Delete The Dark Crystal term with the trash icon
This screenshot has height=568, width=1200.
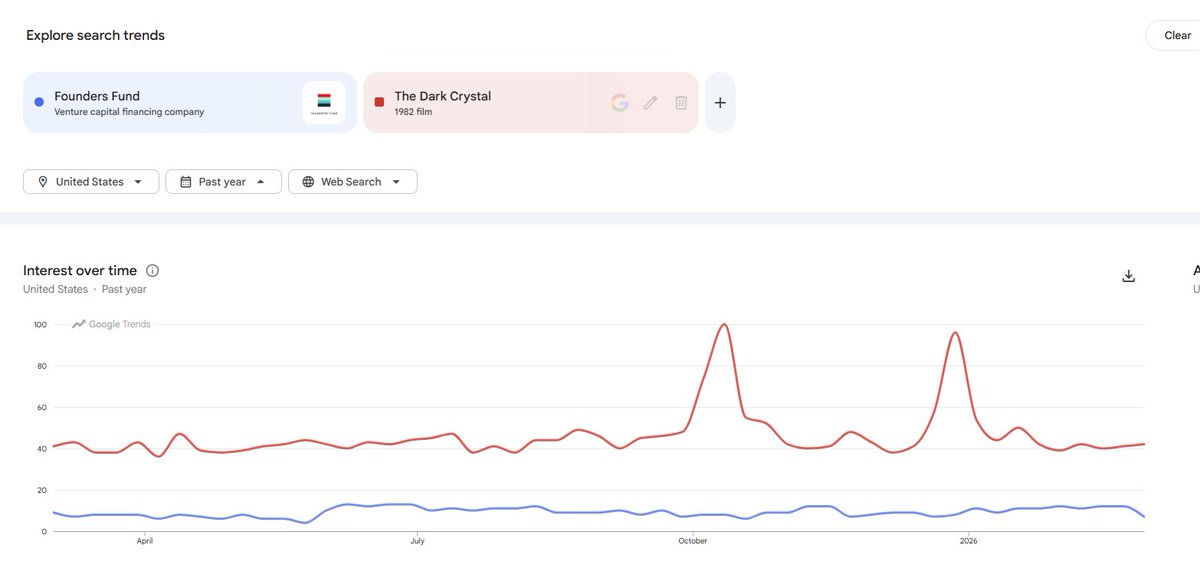coord(681,102)
